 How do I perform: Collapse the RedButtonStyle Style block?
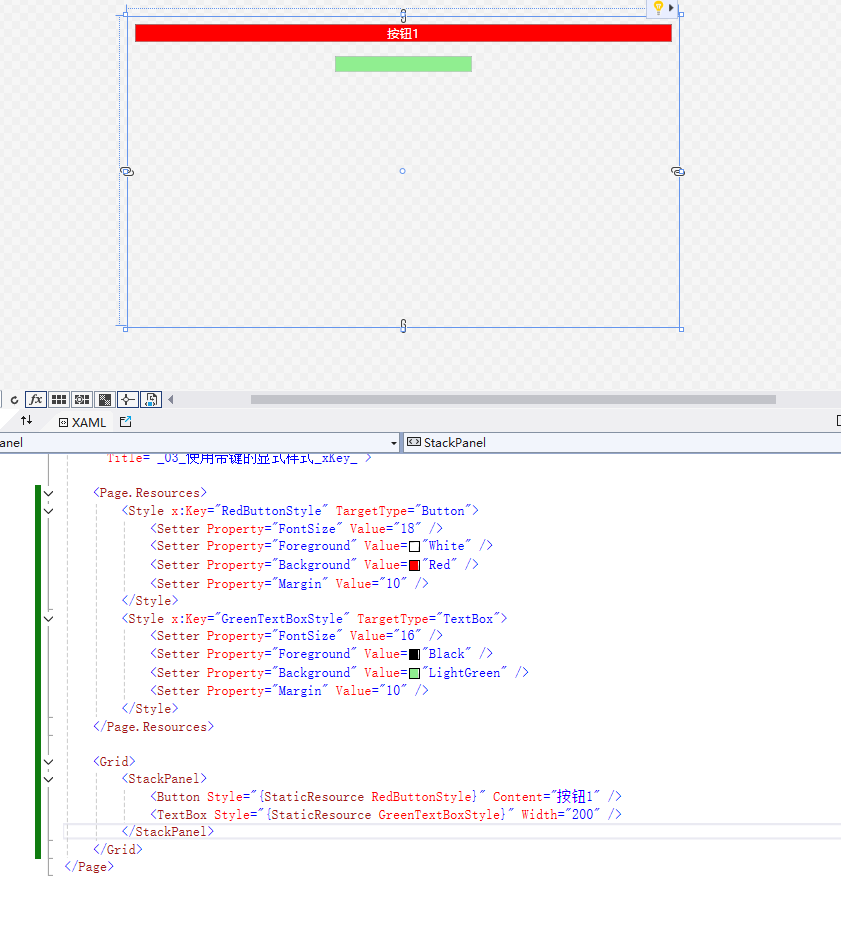(48, 511)
